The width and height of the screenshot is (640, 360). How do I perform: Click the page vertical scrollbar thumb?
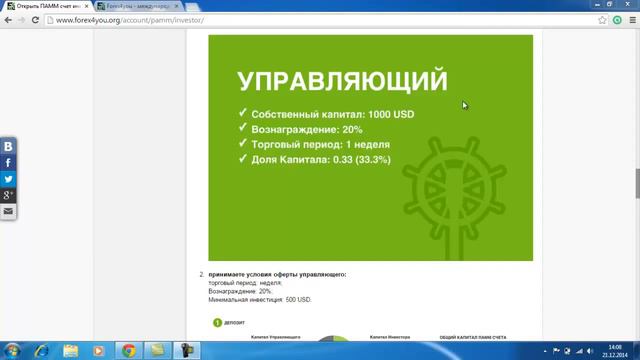[637, 183]
